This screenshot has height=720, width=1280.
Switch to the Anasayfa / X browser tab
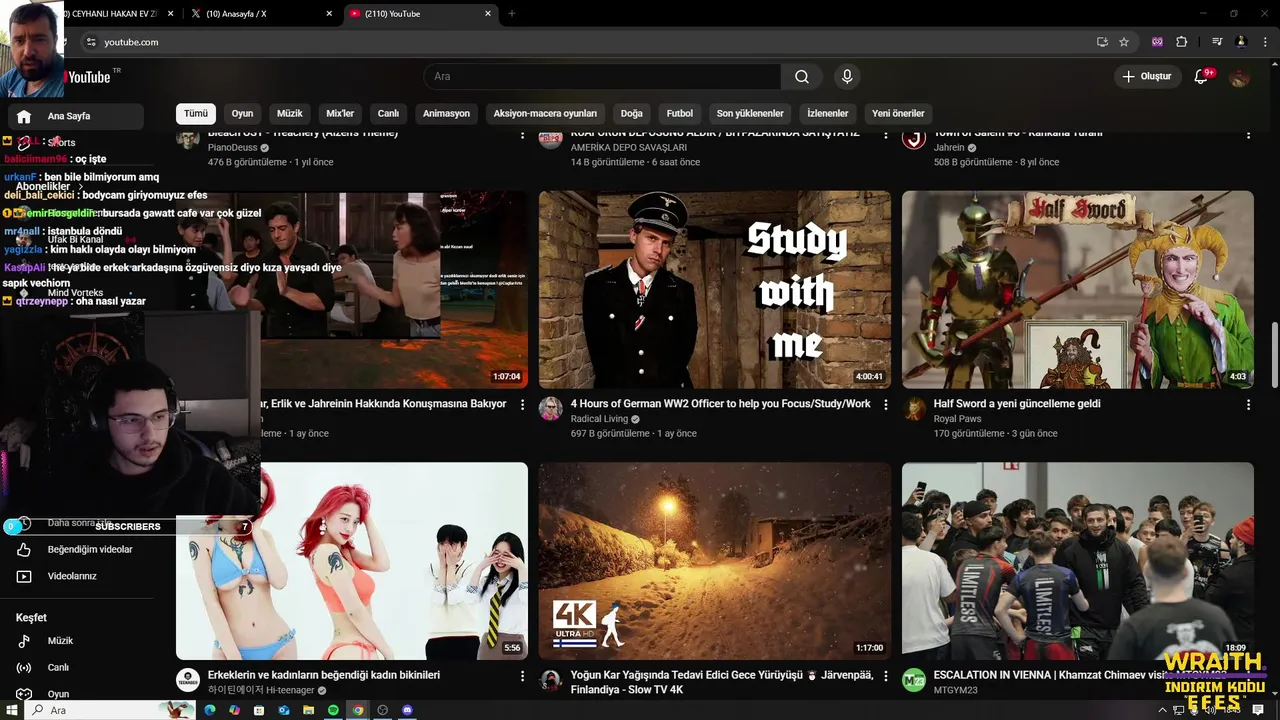(x=262, y=14)
